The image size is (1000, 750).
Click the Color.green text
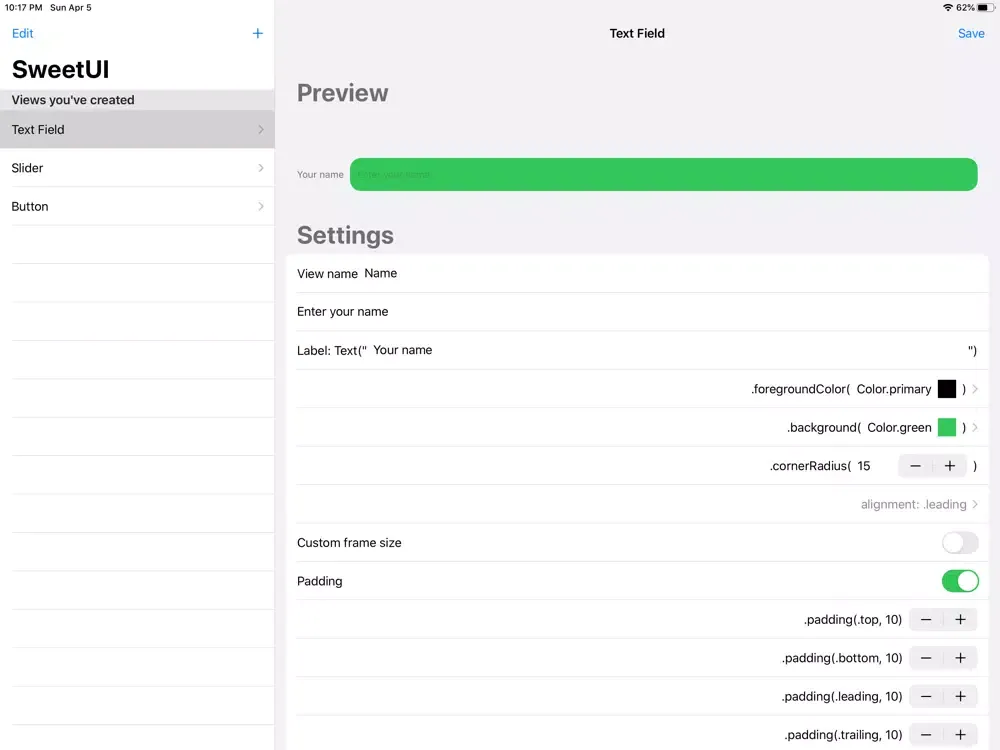tap(899, 427)
